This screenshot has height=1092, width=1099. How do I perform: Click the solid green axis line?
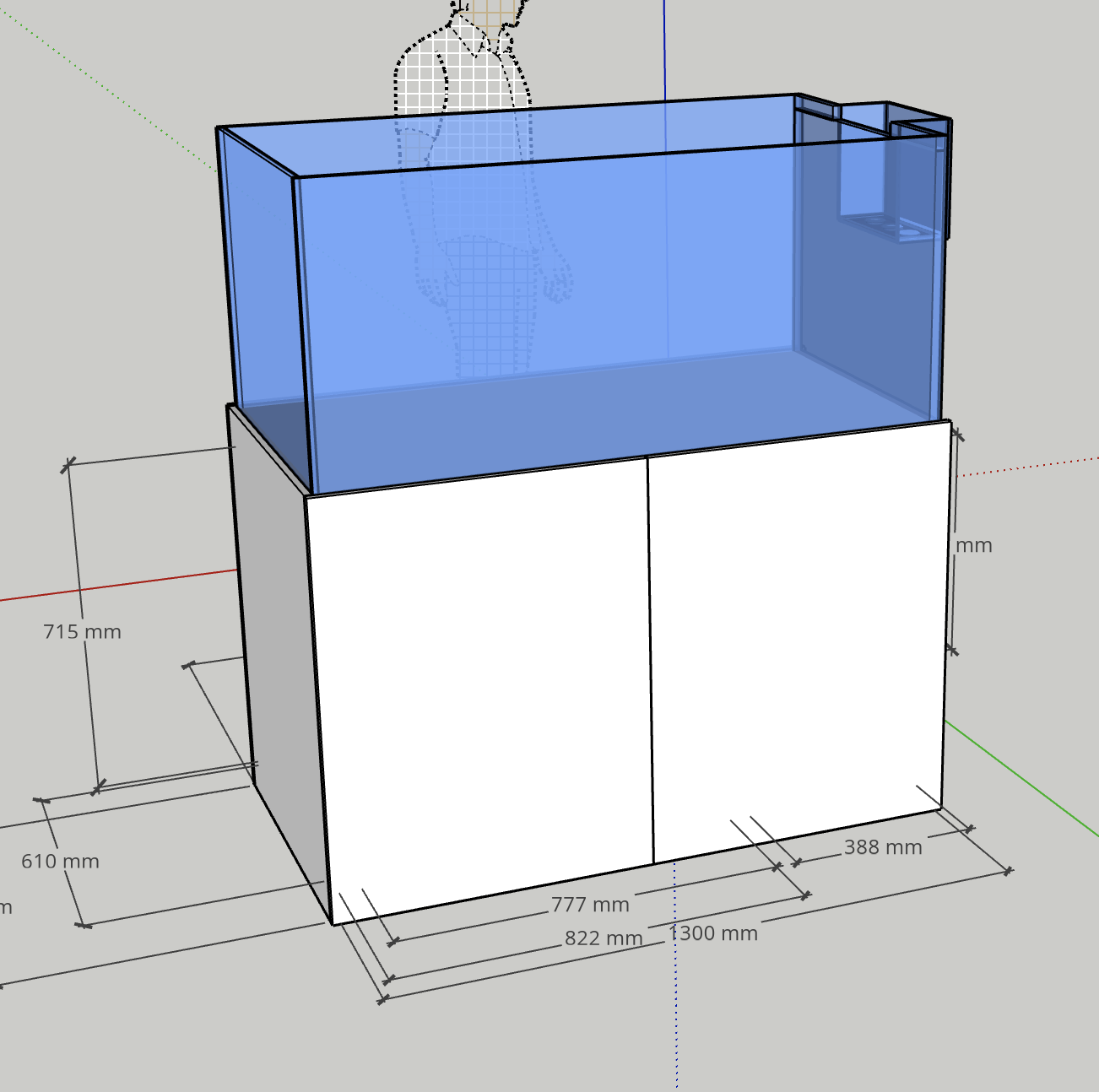point(1021,778)
